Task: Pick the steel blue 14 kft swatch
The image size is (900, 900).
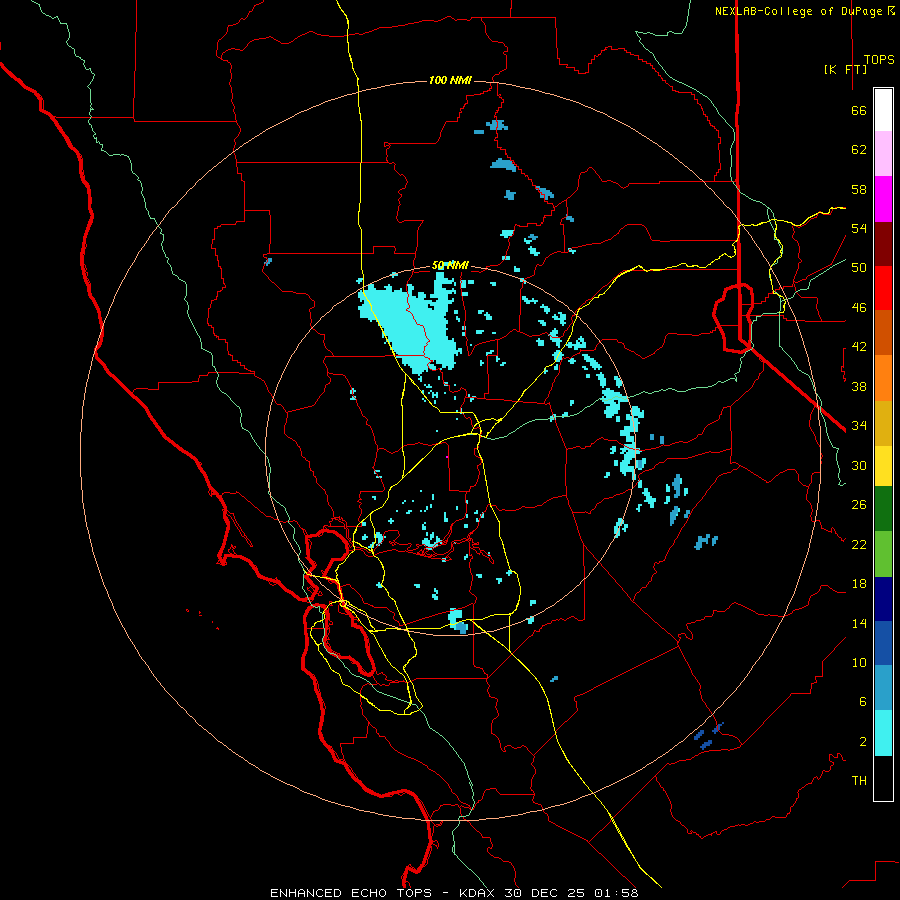Action: (883, 687)
